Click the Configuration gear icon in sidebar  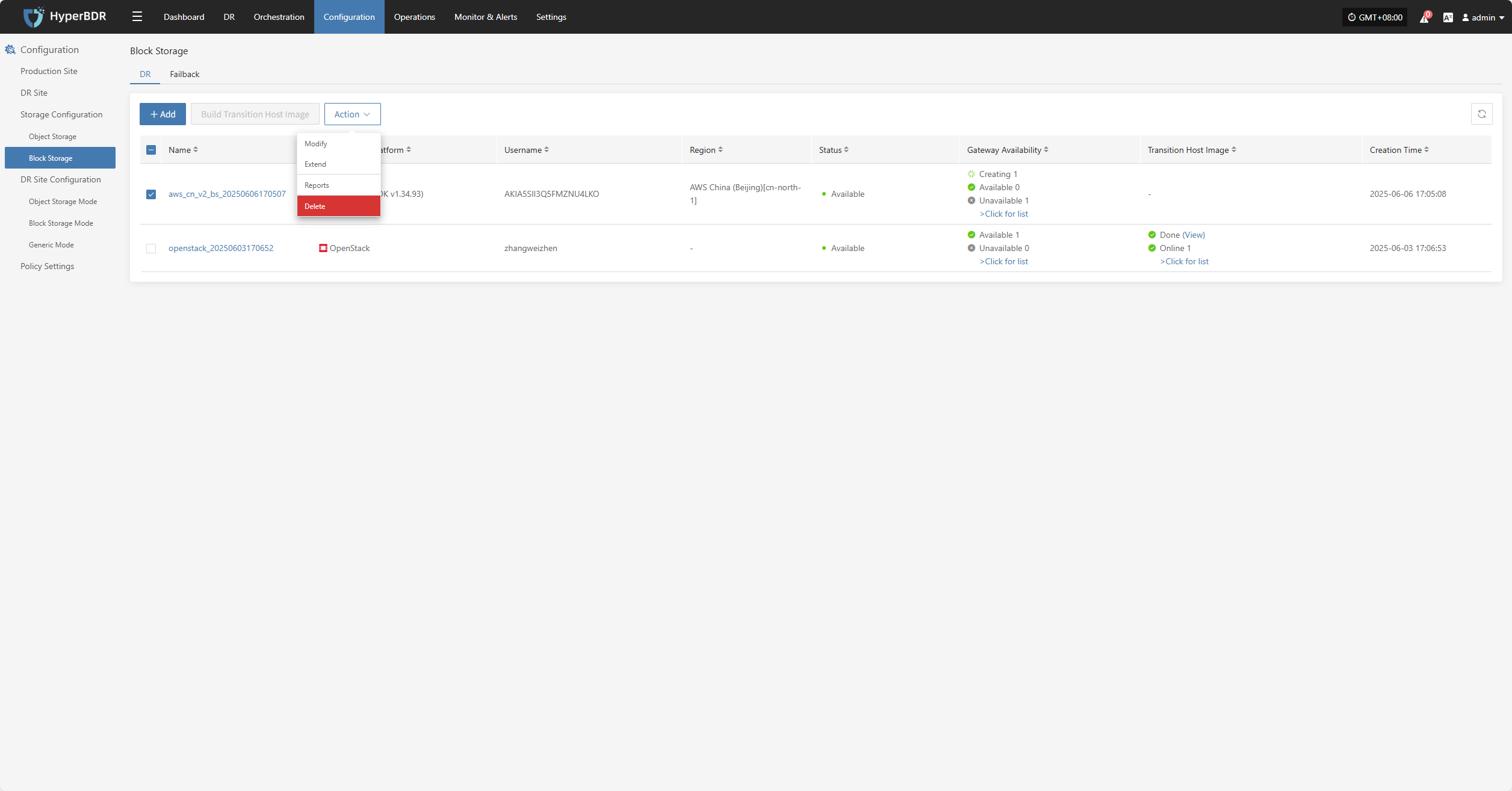(10, 49)
